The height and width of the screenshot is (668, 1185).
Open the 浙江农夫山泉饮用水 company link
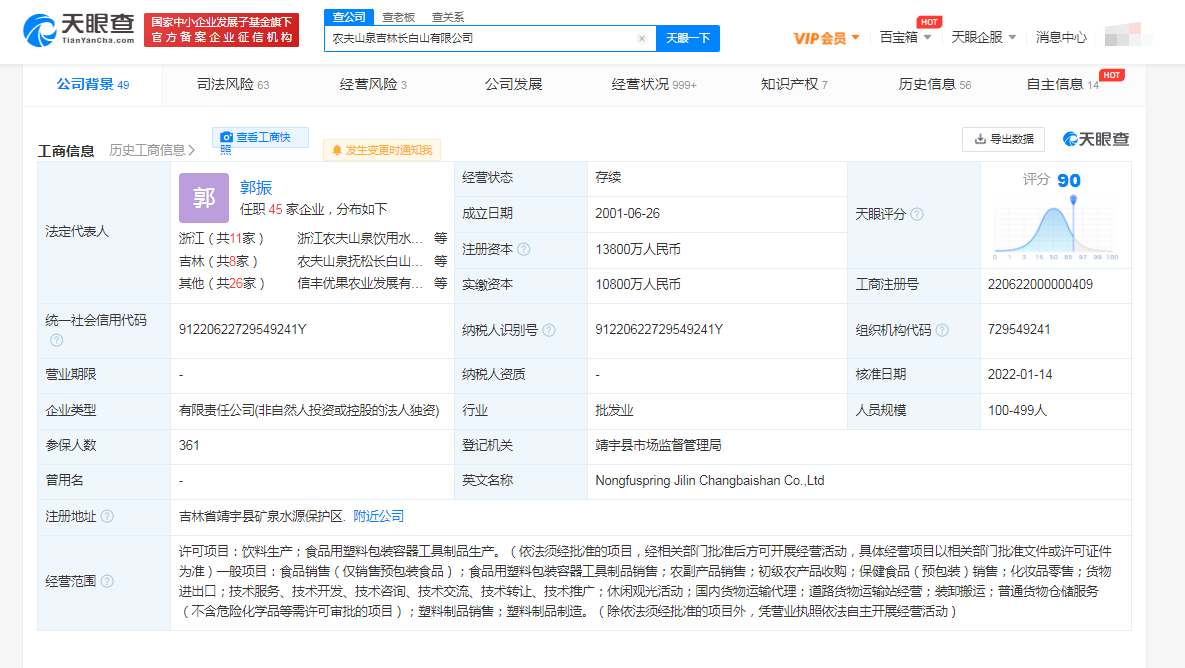pos(360,239)
